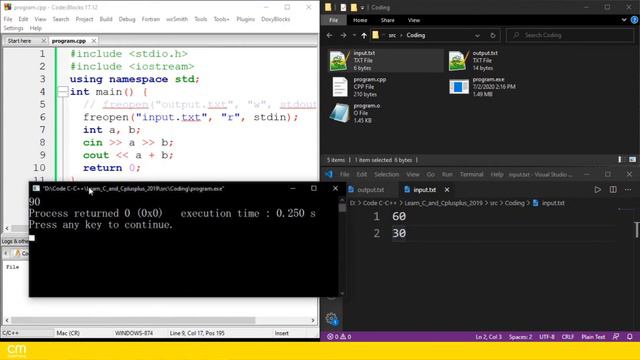Click the console vertical scrollbar
The height and width of the screenshot is (360, 640).
click(342, 207)
